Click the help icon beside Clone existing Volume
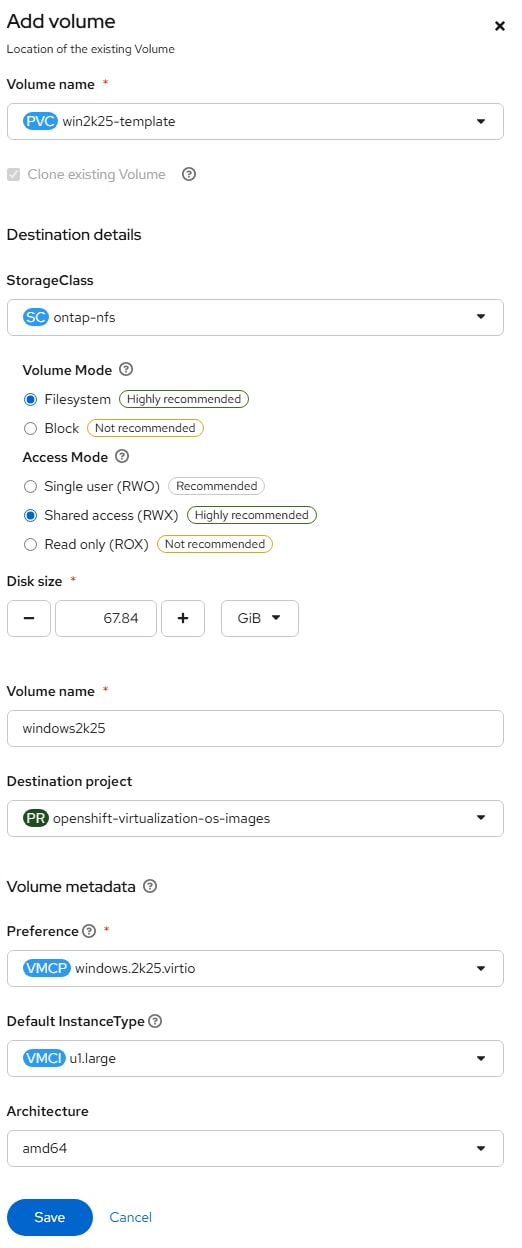Viewport: 522px width, 1248px height. (x=189, y=174)
